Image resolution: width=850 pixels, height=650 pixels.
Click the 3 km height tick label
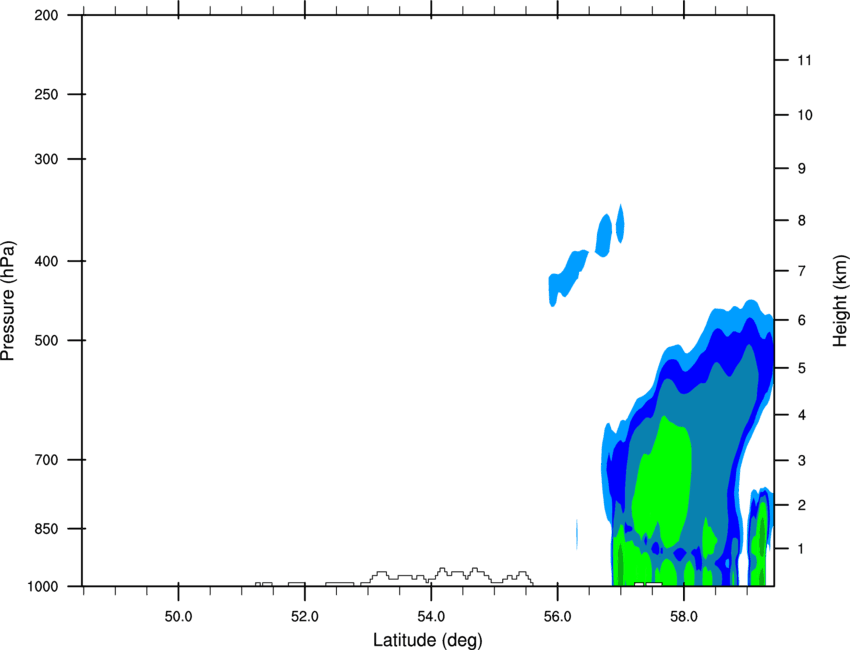tap(802, 461)
